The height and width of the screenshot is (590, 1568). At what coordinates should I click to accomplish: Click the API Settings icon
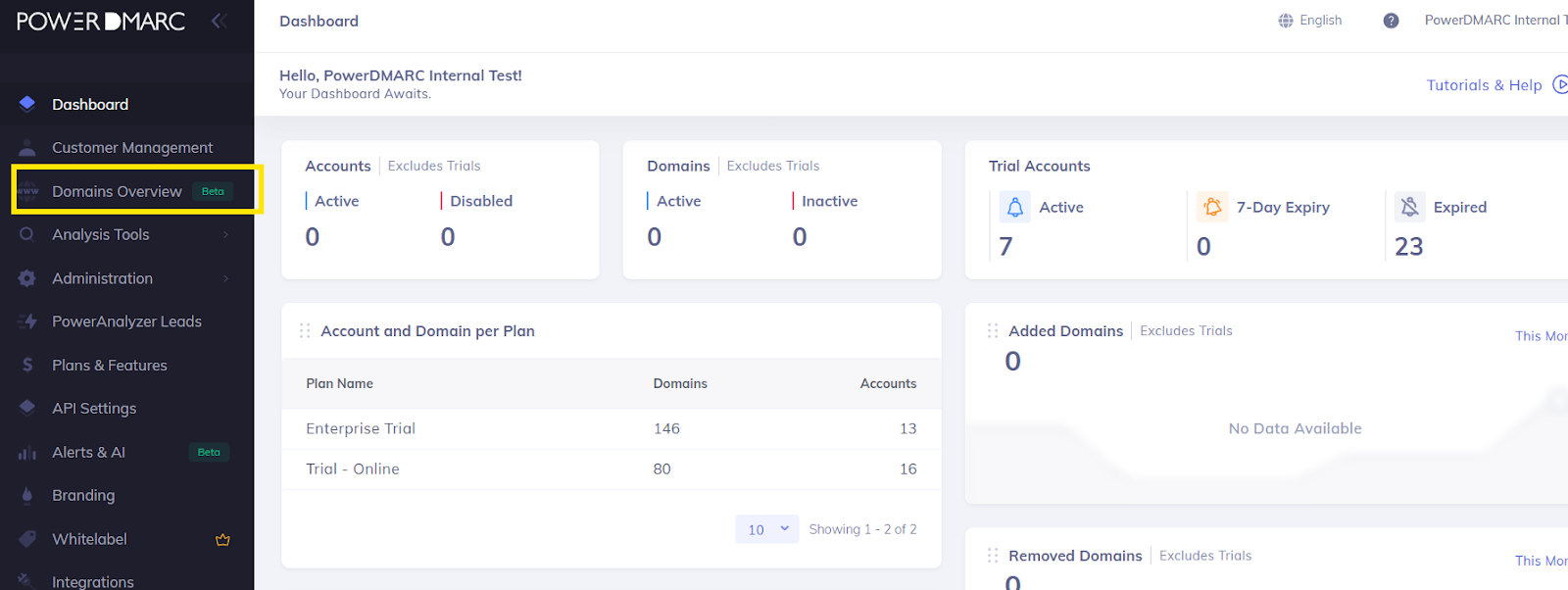tap(27, 408)
